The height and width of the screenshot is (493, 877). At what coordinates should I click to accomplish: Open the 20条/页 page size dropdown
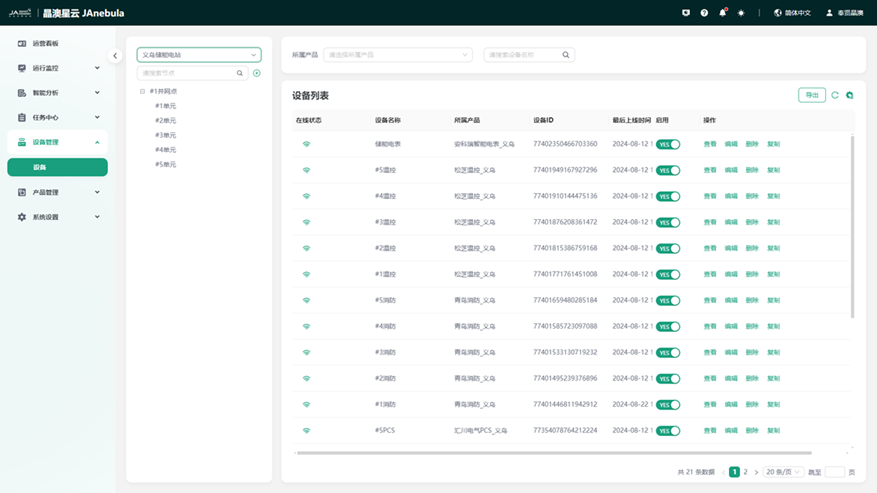[783, 471]
